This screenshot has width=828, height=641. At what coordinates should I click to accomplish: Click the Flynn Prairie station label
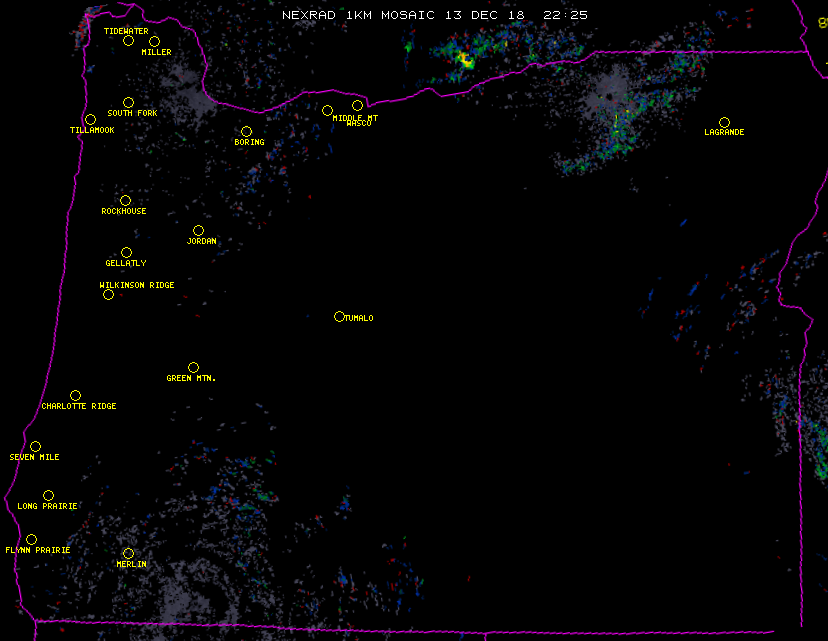pos(38,550)
